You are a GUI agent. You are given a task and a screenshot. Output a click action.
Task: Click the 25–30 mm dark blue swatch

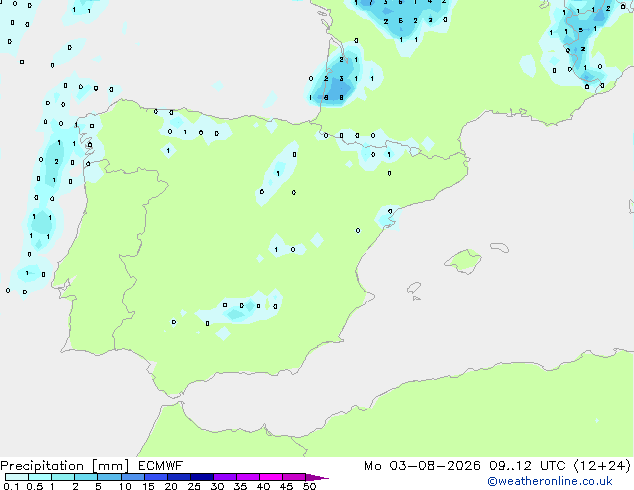pyautogui.click(x=202, y=477)
